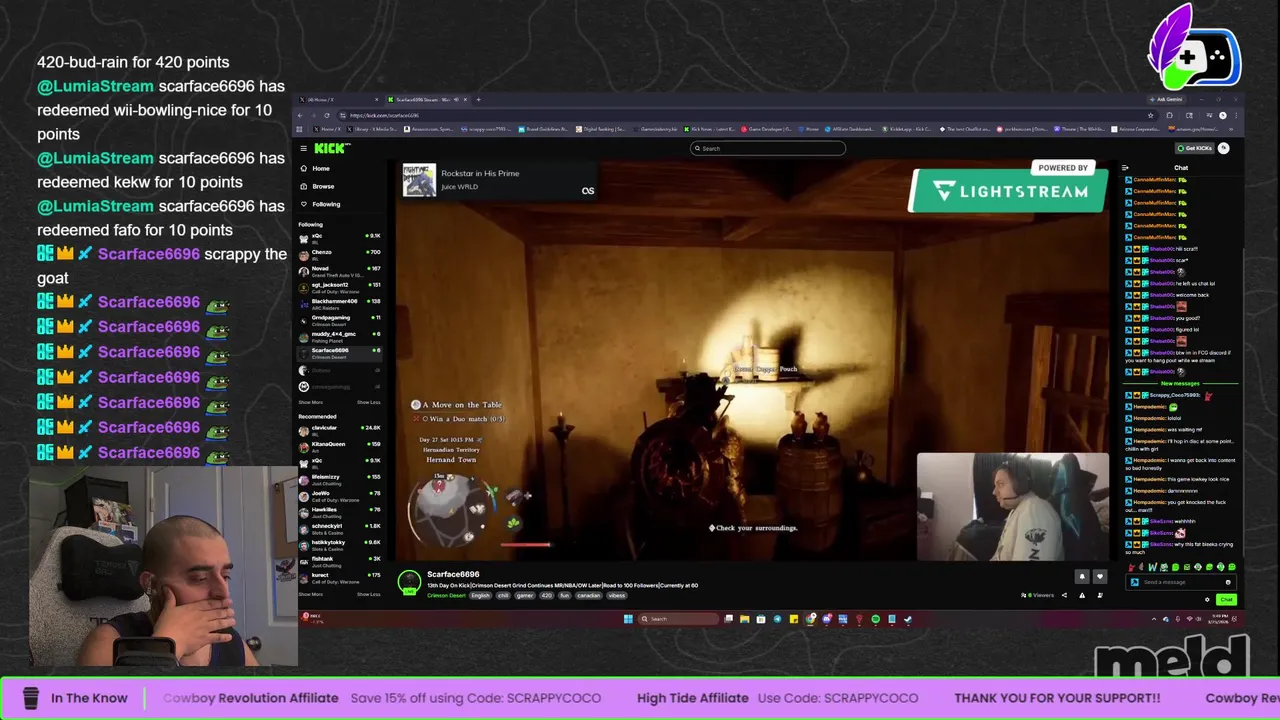Show hidden system tray icons
Image resolution: width=1280 pixels, height=720 pixels.
(x=1153, y=619)
